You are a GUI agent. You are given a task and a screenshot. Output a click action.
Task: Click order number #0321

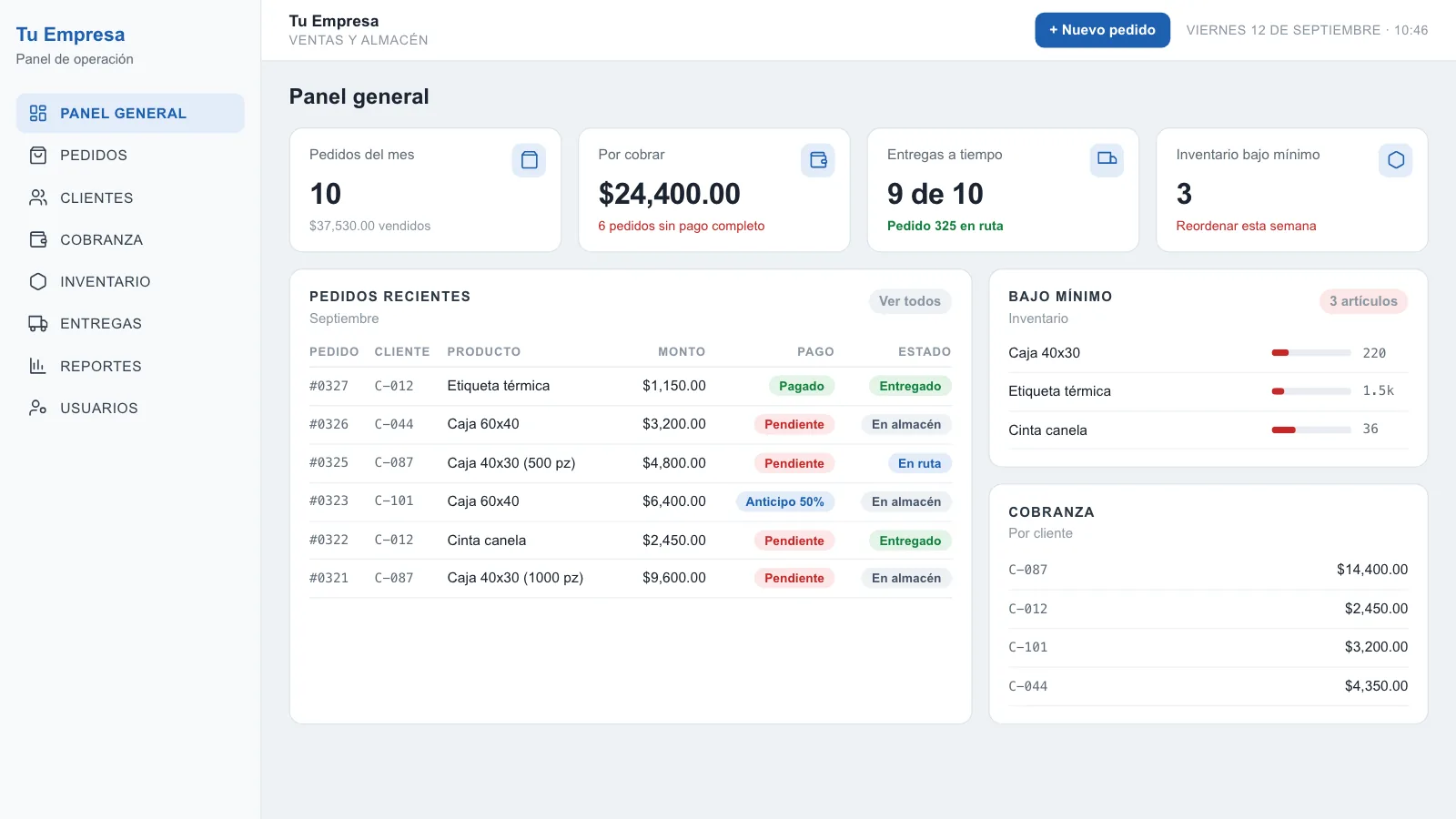tap(329, 578)
